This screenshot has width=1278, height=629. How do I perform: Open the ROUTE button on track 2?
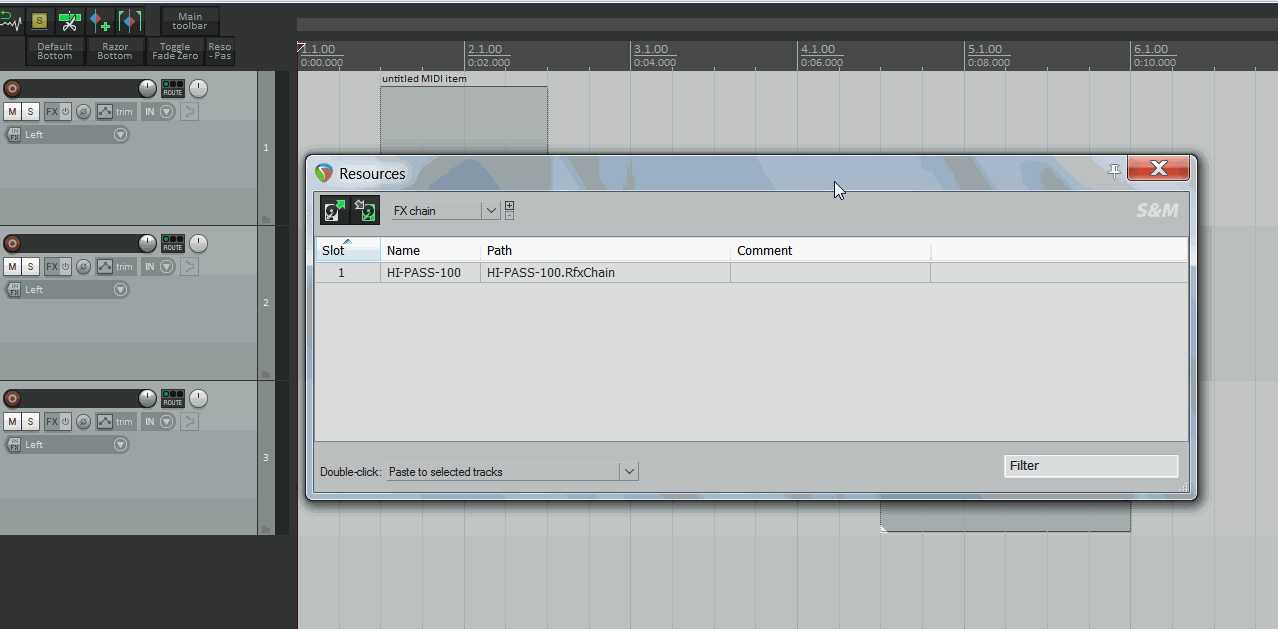pos(173,243)
